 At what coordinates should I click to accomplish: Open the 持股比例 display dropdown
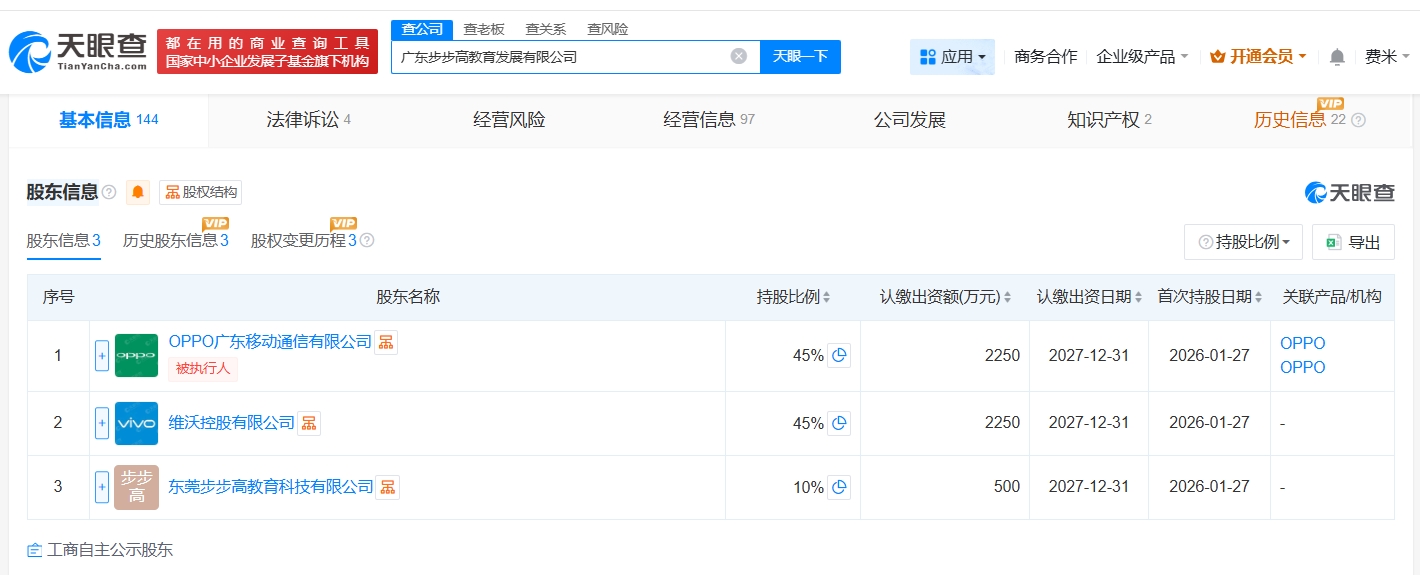click(1243, 242)
